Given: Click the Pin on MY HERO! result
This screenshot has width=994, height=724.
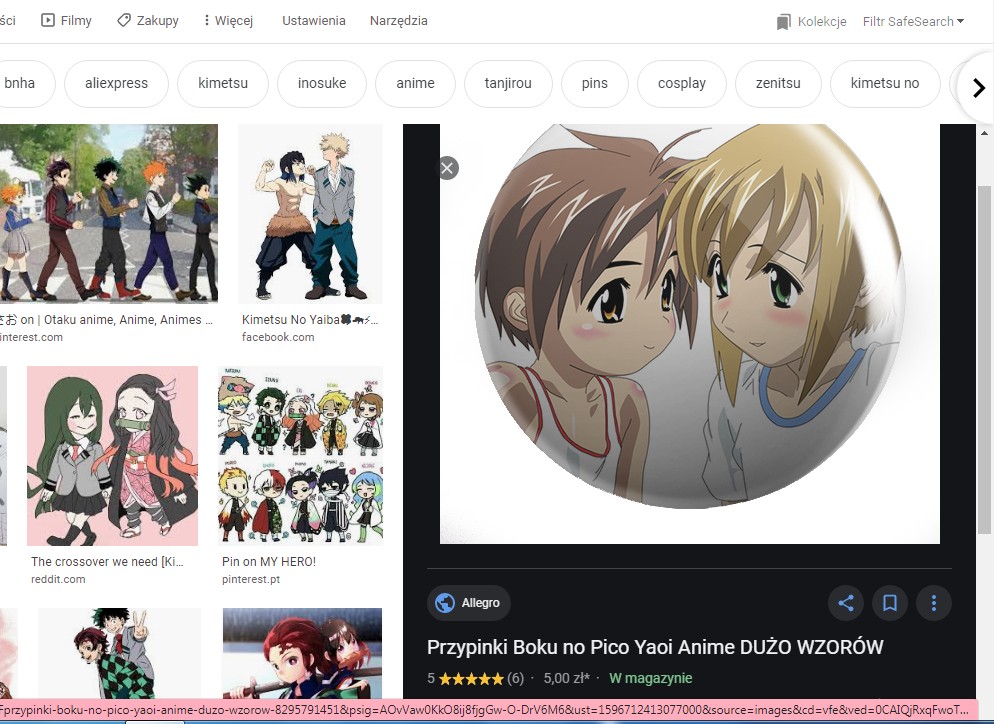Looking at the screenshot, I should pos(300,456).
